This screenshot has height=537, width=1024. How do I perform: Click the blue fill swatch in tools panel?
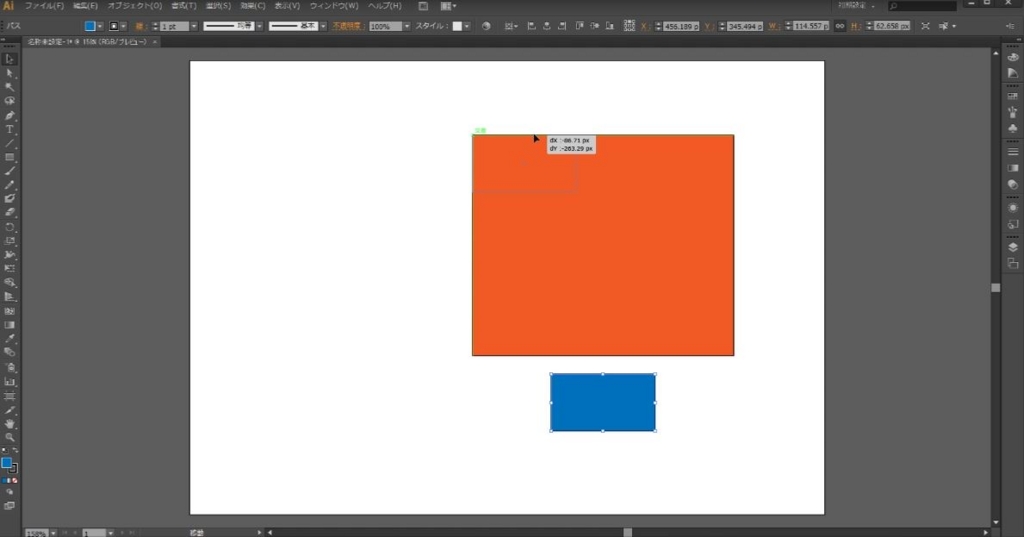(x=7, y=463)
